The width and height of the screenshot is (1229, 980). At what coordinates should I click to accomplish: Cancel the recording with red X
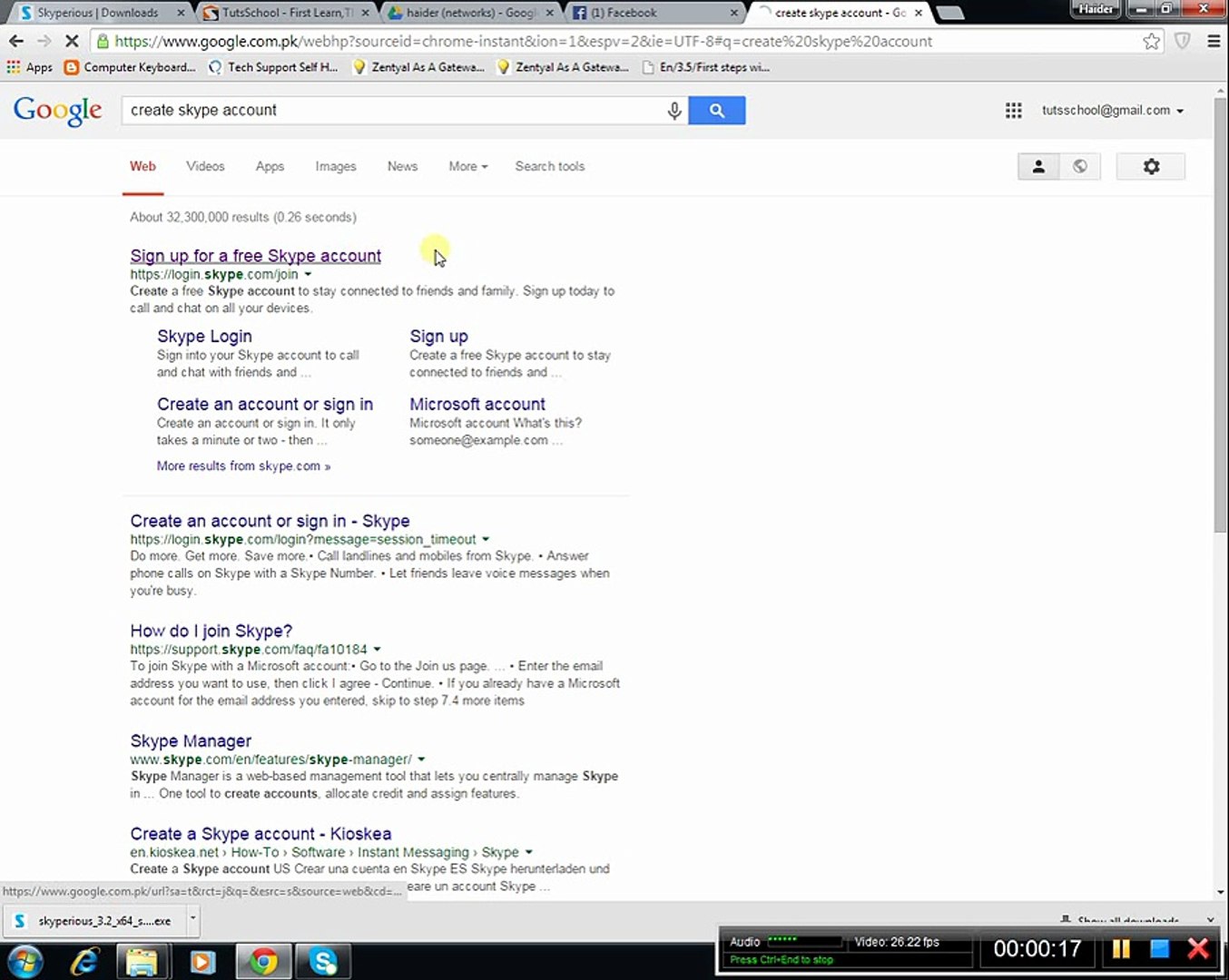[x=1198, y=949]
